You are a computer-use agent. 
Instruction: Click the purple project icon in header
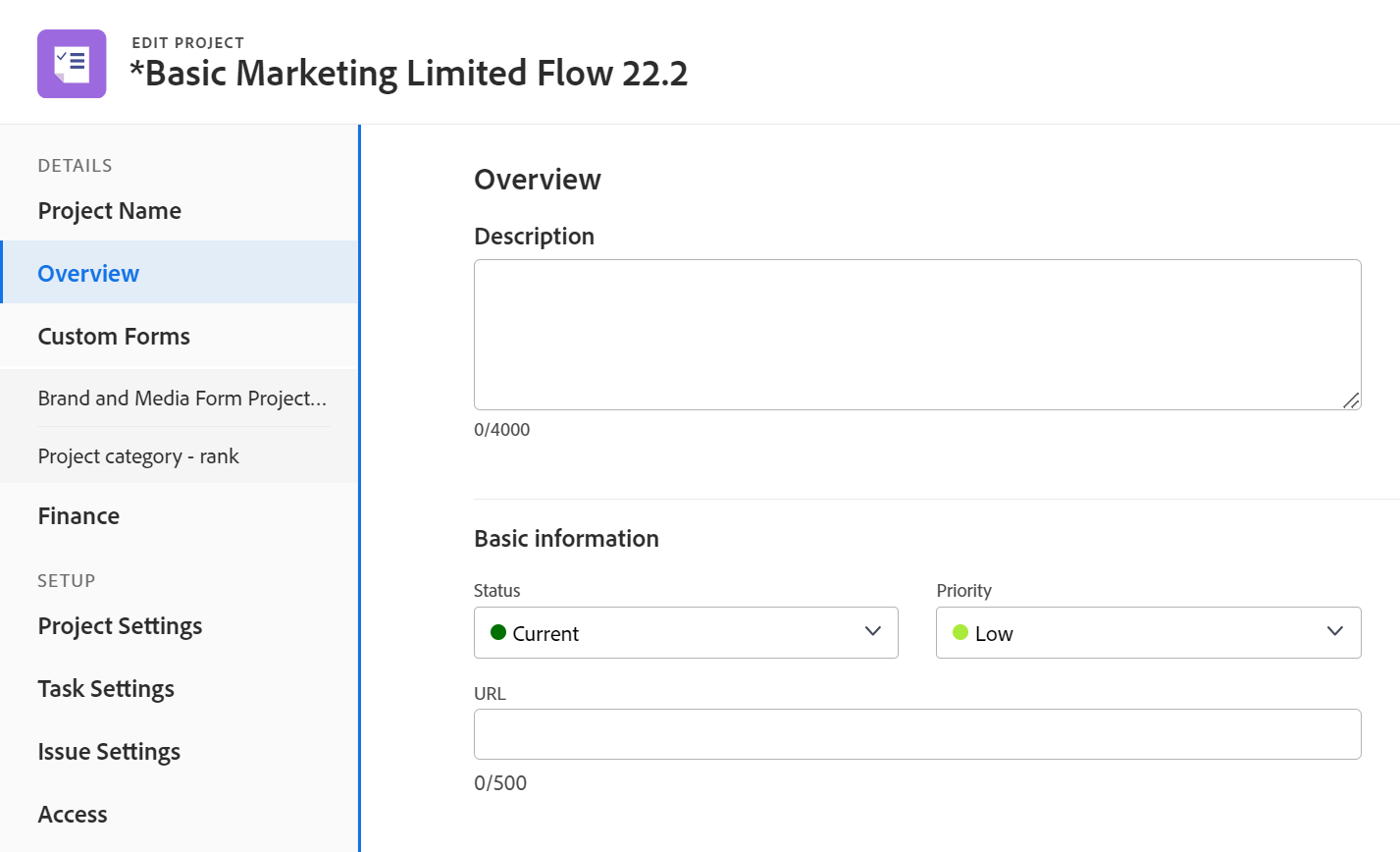tap(72, 64)
